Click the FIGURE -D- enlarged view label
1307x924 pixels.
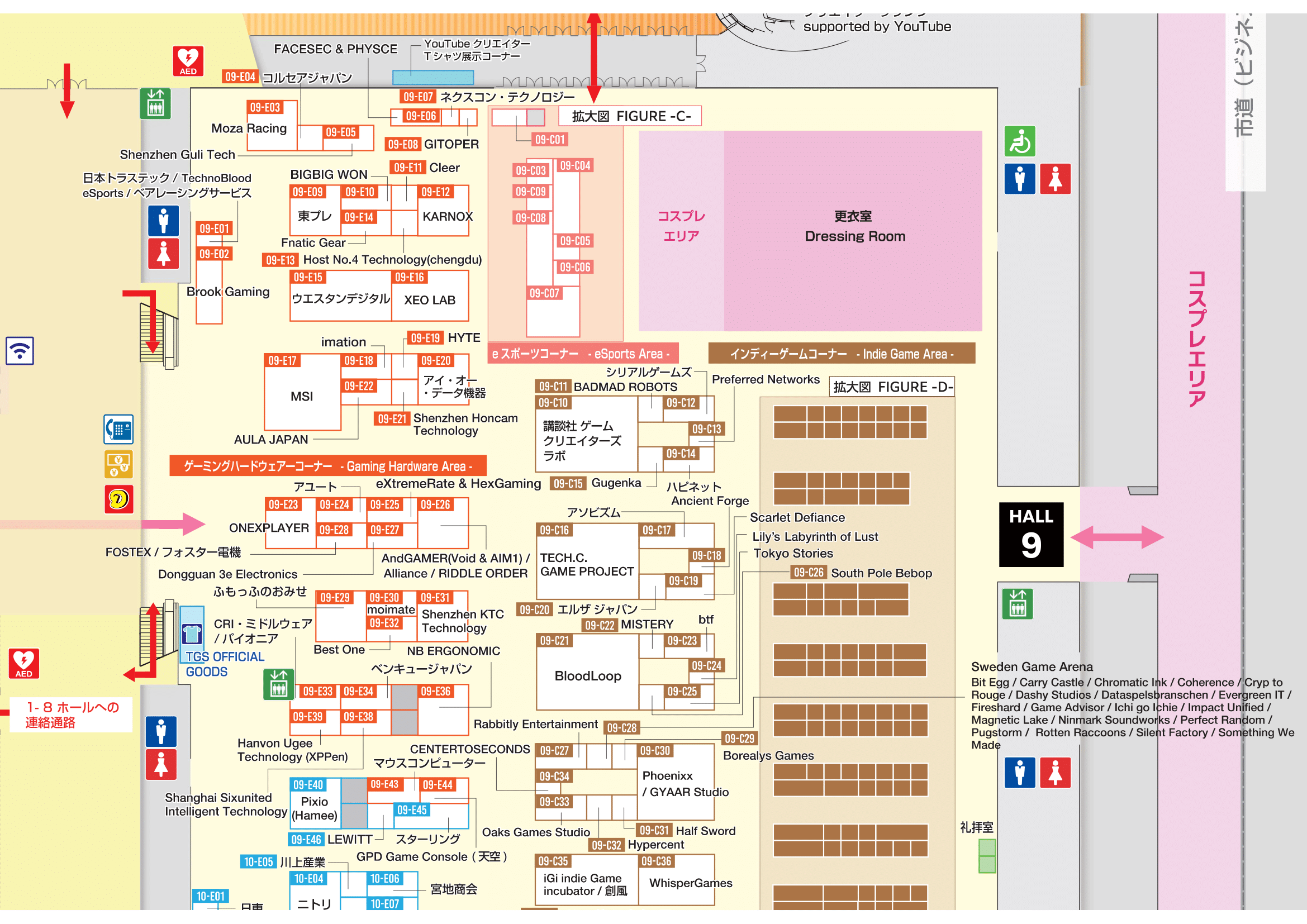click(891, 387)
